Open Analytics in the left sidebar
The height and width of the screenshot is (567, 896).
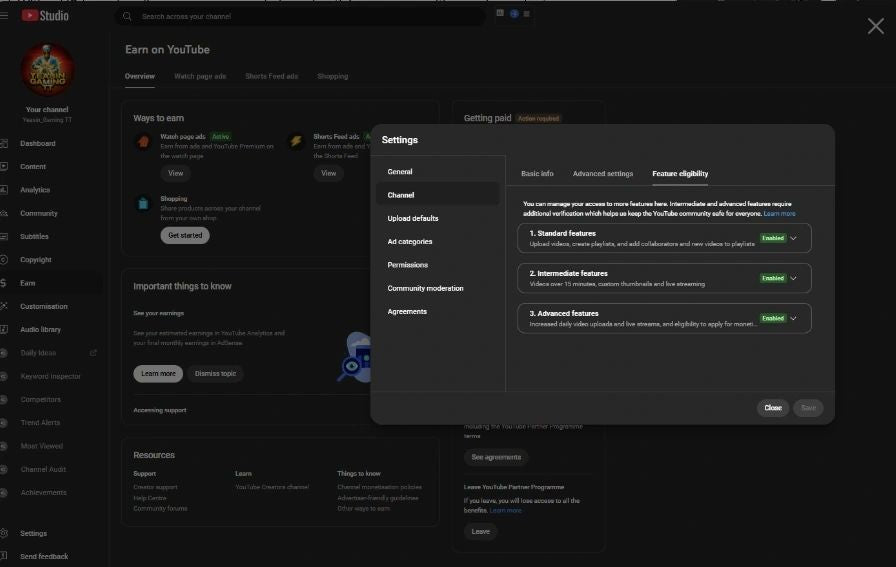pyautogui.click(x=35, y=190)
